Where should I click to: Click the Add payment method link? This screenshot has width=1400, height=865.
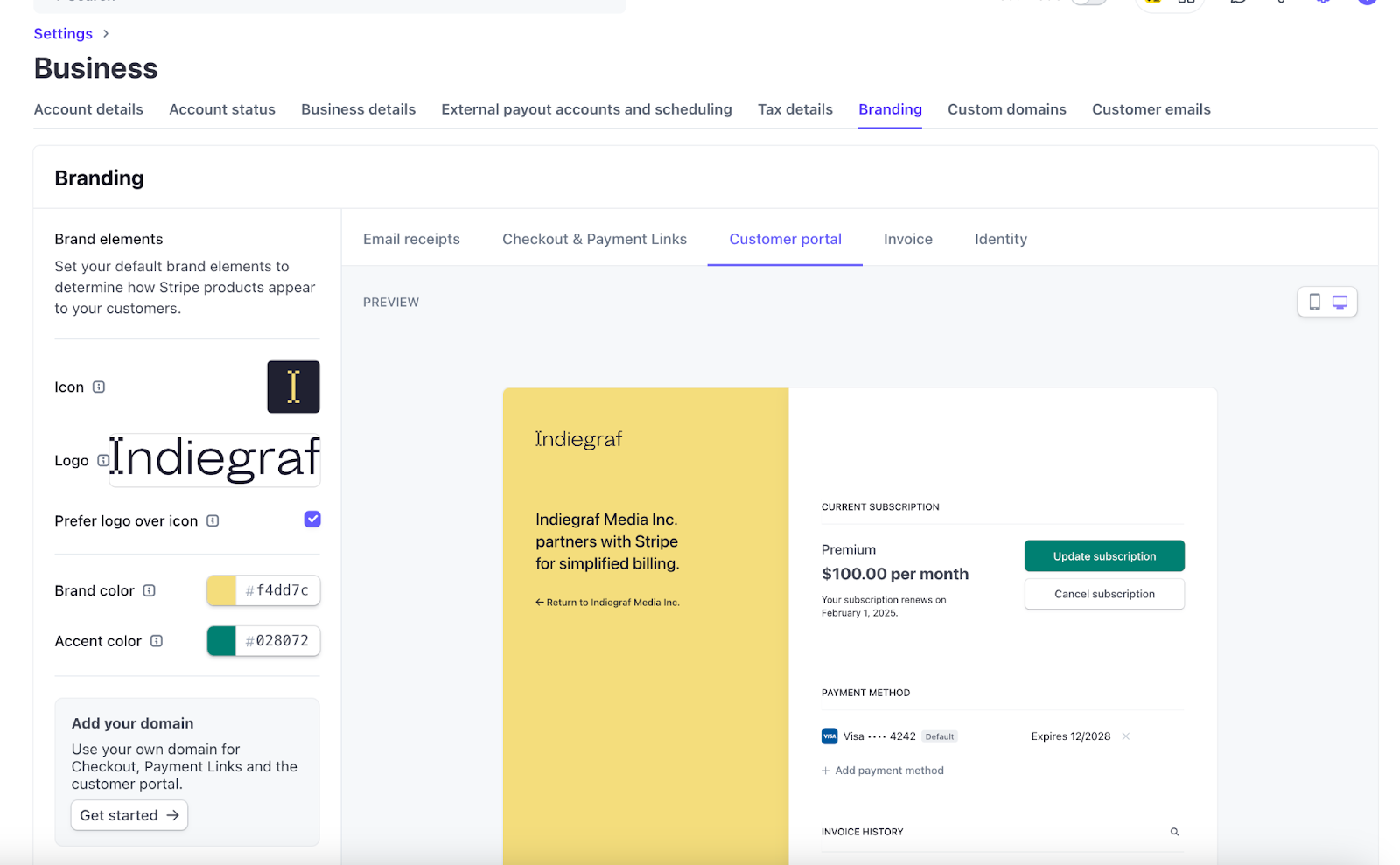pos(888,771)
